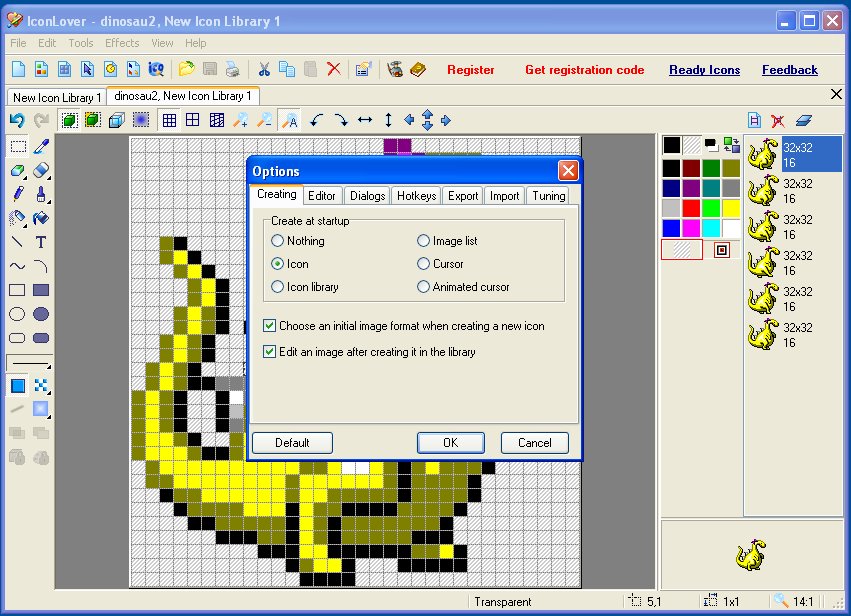This screenshot has width=851, height=616.
Task: Close the document tab panel X
Action: [836, 94]
